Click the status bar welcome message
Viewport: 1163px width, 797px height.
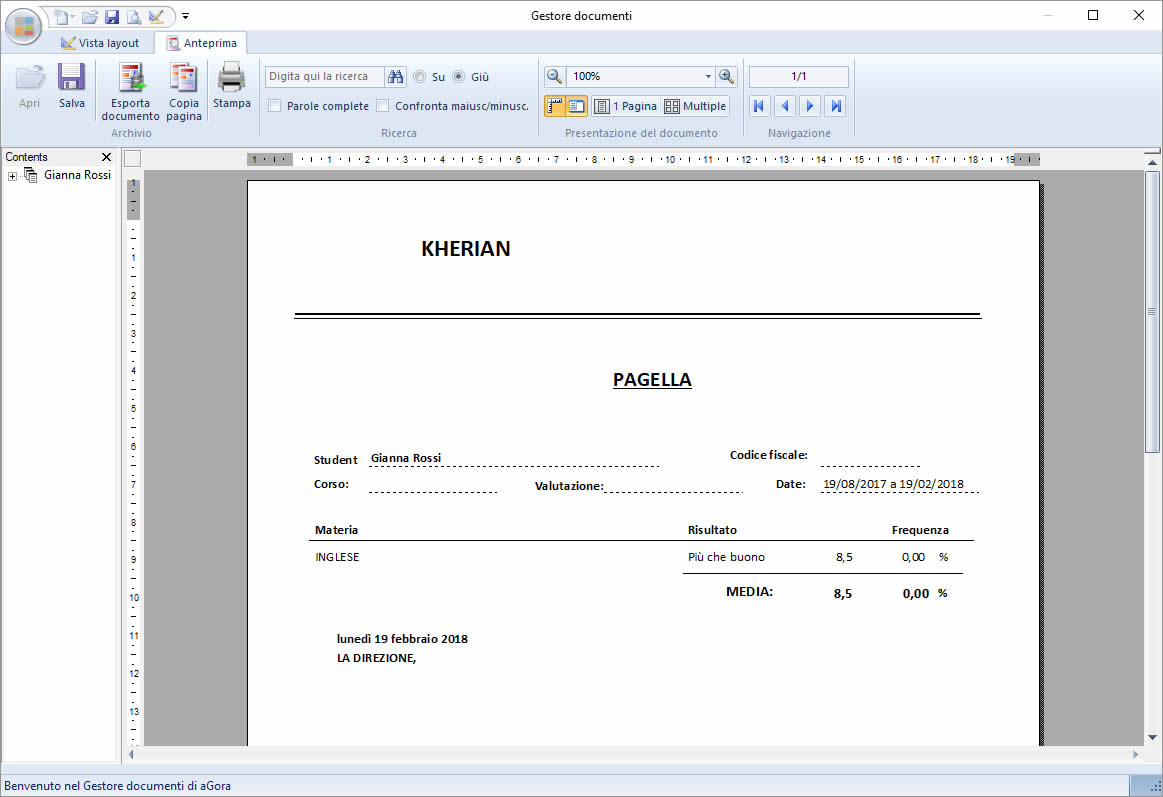pos(117,786)
